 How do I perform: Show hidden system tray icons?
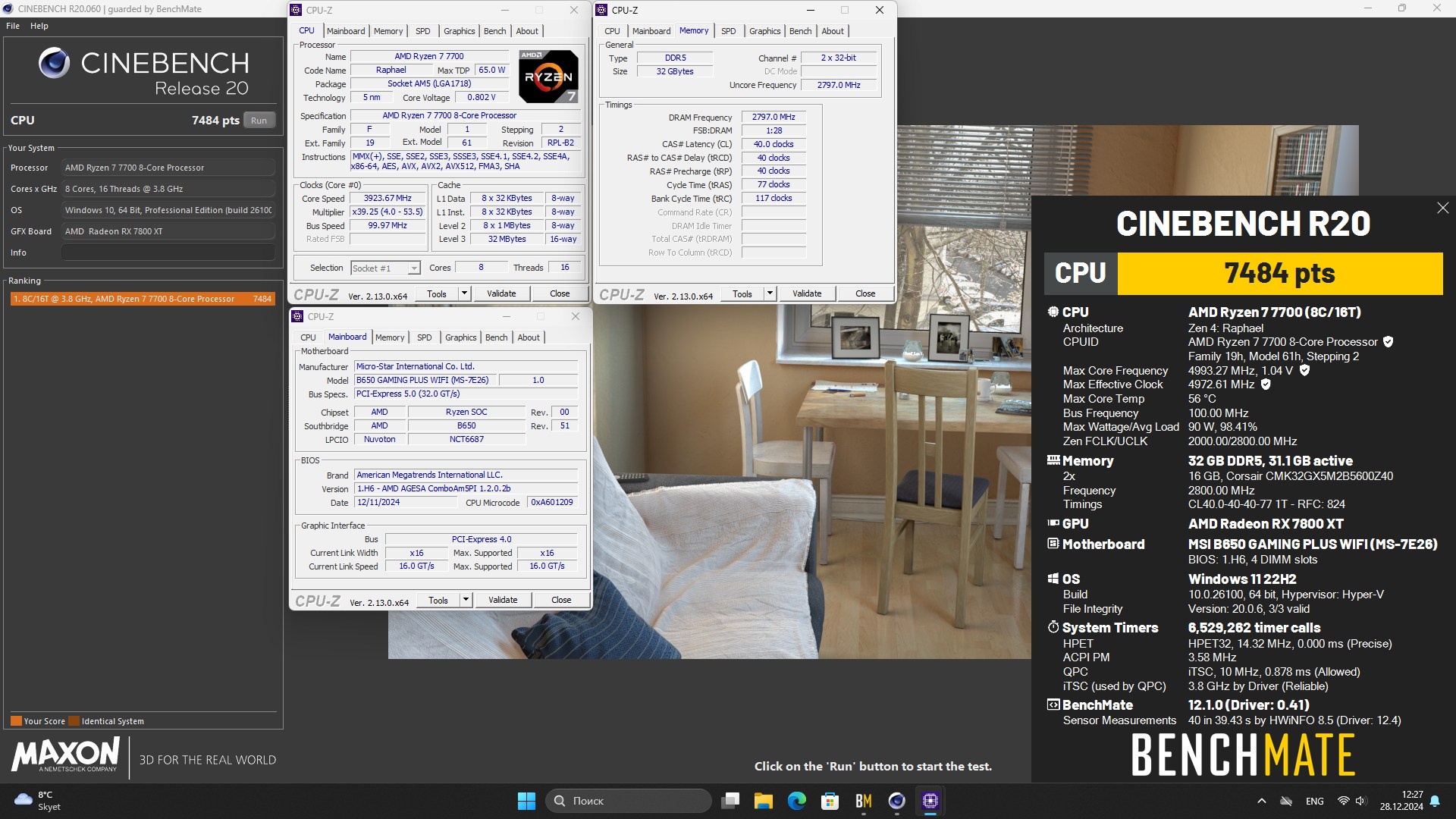point(1261,801)
